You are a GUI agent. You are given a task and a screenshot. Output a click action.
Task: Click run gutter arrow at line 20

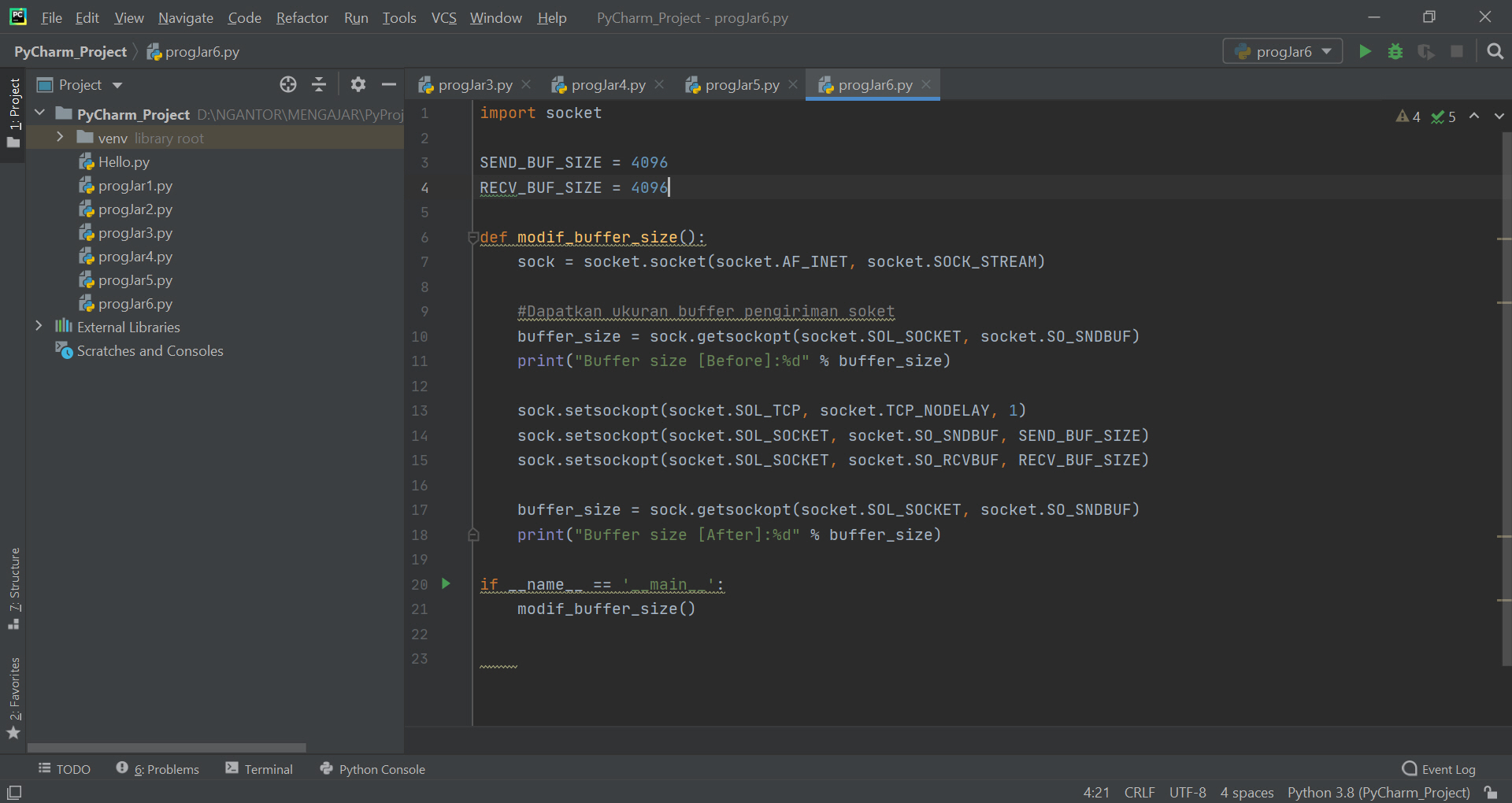tap(446, 584)
